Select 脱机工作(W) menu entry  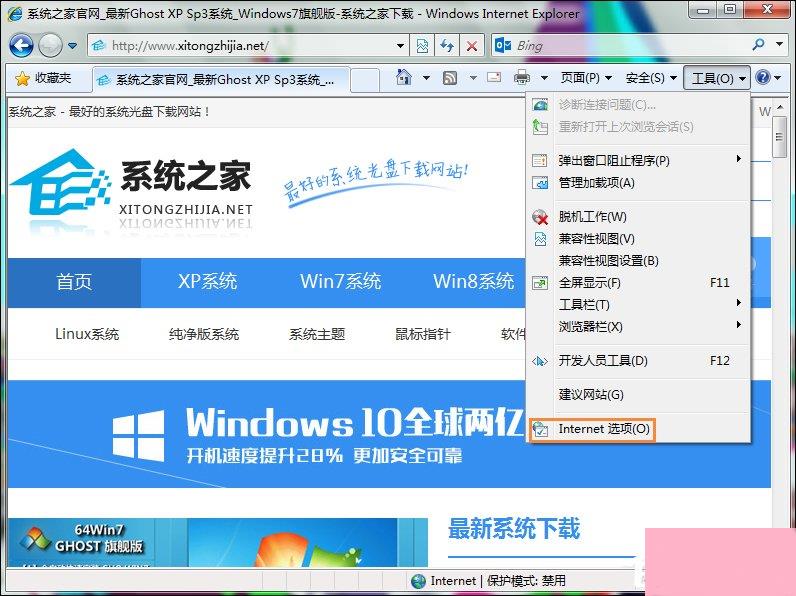point(639,217)
